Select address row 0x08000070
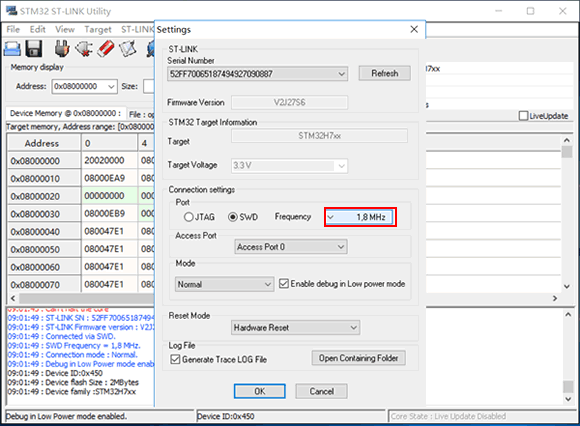Viewport: 580px width, 426px height. (43, 285)
